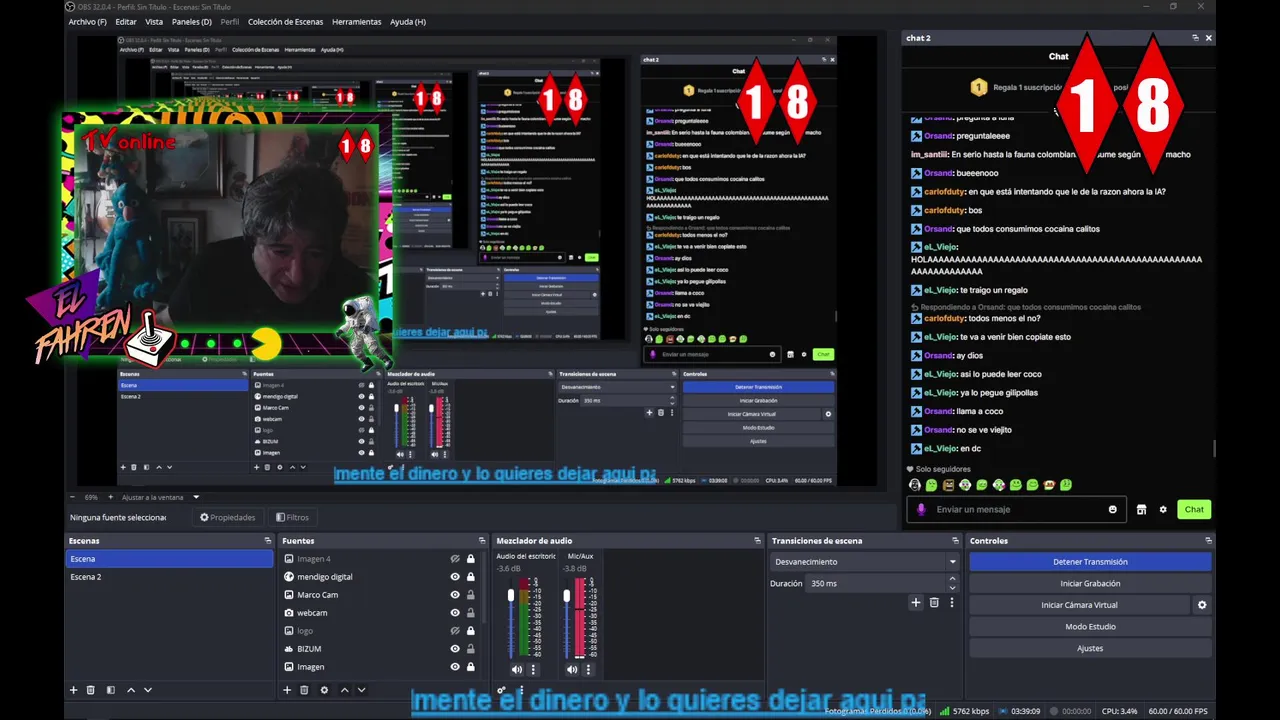The height and width of the screenshot is (720, 1280).
Task: Open Colección de Escenas menu
Action: click(x=286, y=22)
